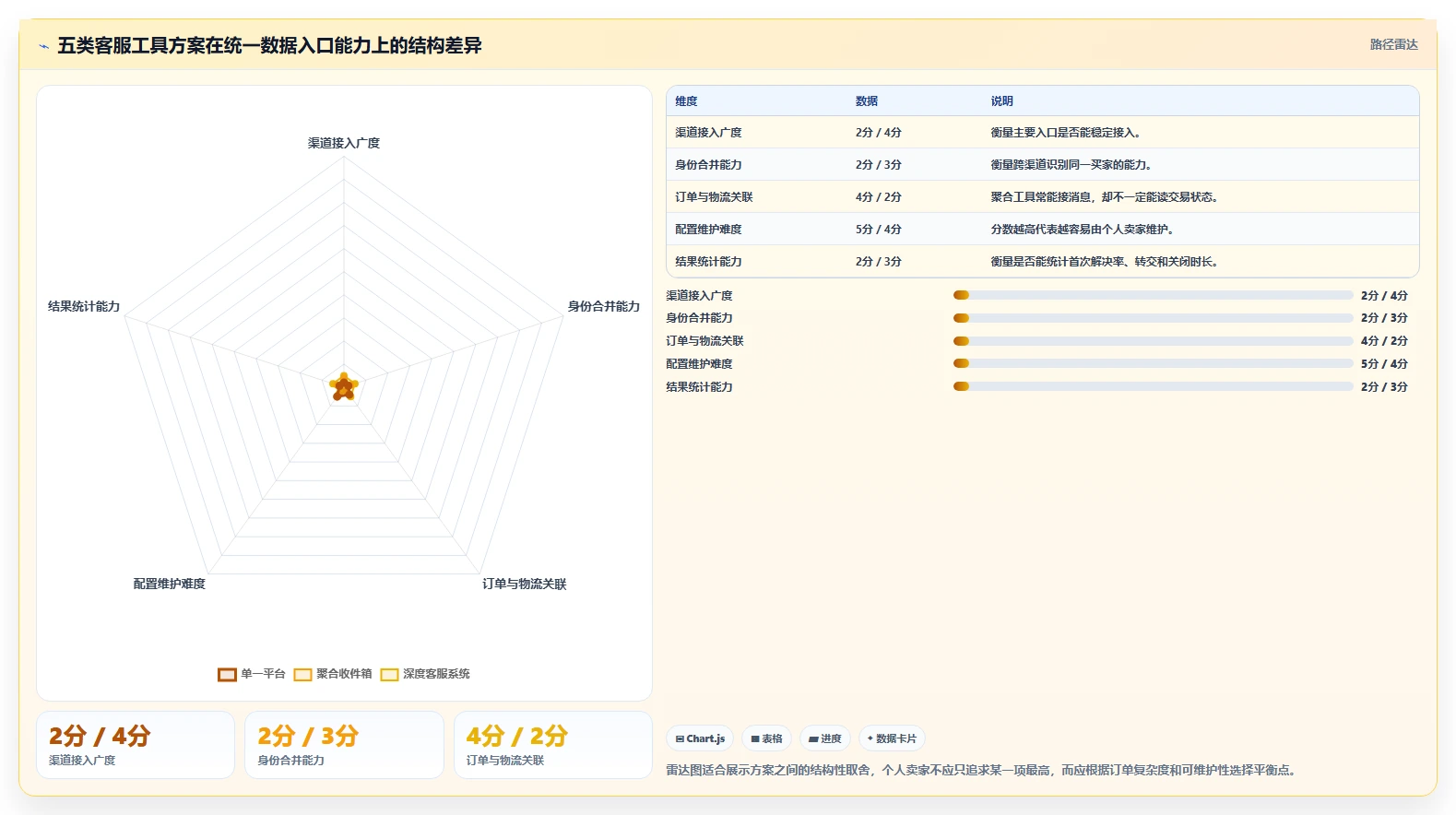Screen dimensions: 1456x815
Task: Open the 4分 / 2分 订单与物流关联 card
Action: [x=553, y=745]
